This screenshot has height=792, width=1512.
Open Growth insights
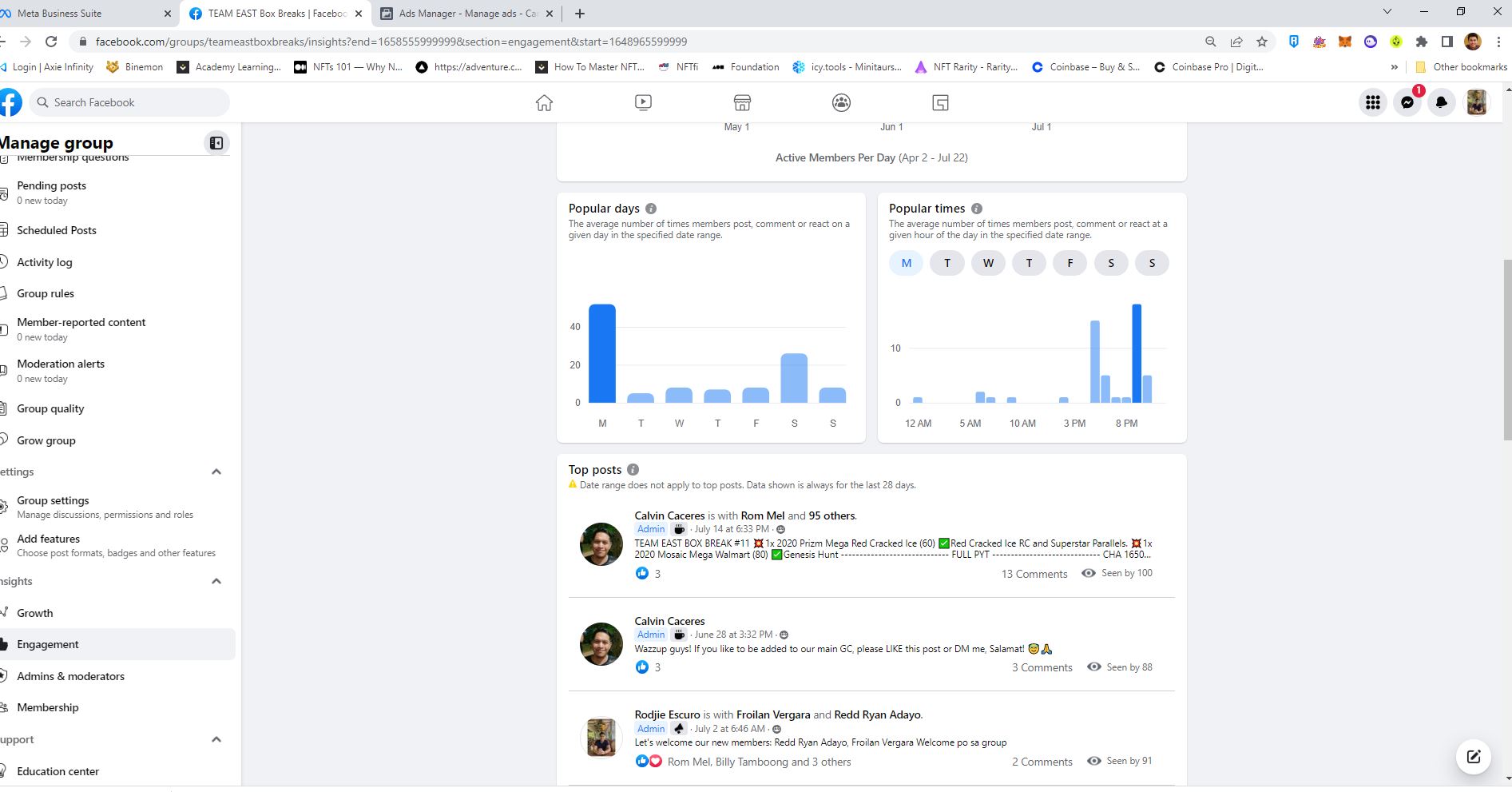tap(35, 613)
